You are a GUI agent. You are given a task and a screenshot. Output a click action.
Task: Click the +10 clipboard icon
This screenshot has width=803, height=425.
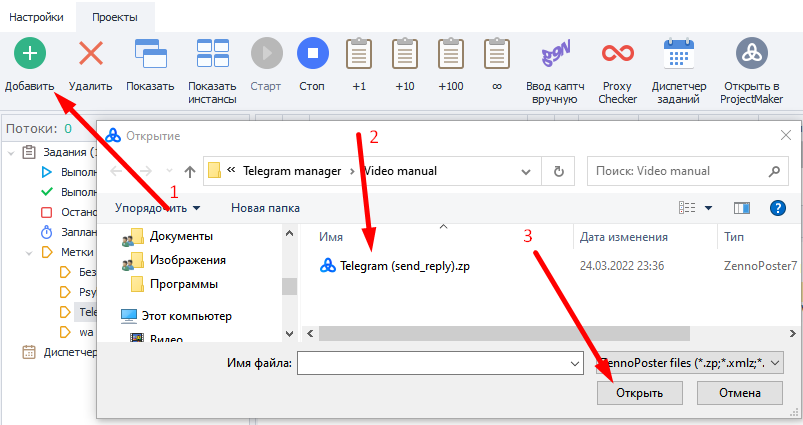click(405, 53)
